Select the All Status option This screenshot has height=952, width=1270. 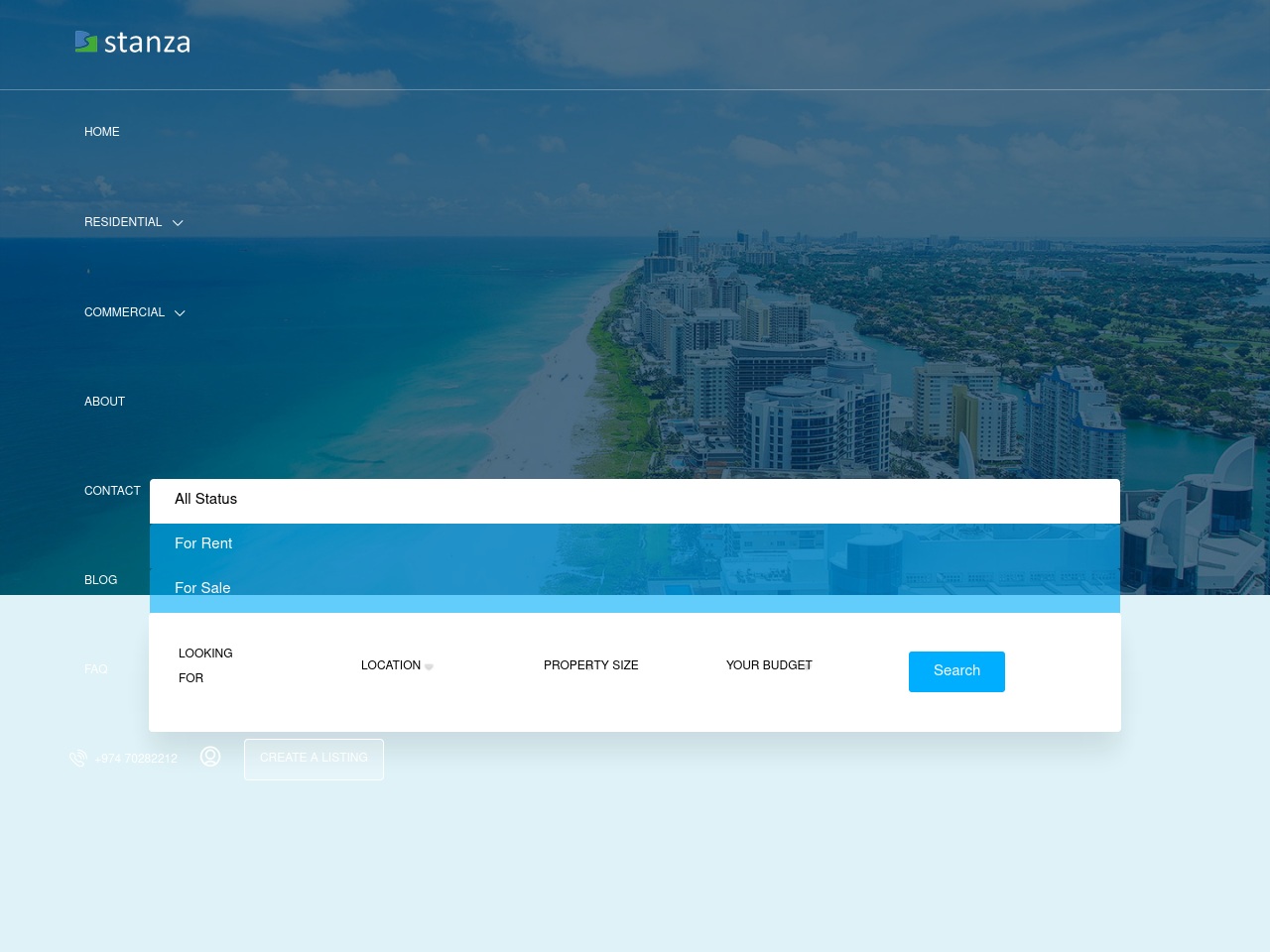(635, 500)
